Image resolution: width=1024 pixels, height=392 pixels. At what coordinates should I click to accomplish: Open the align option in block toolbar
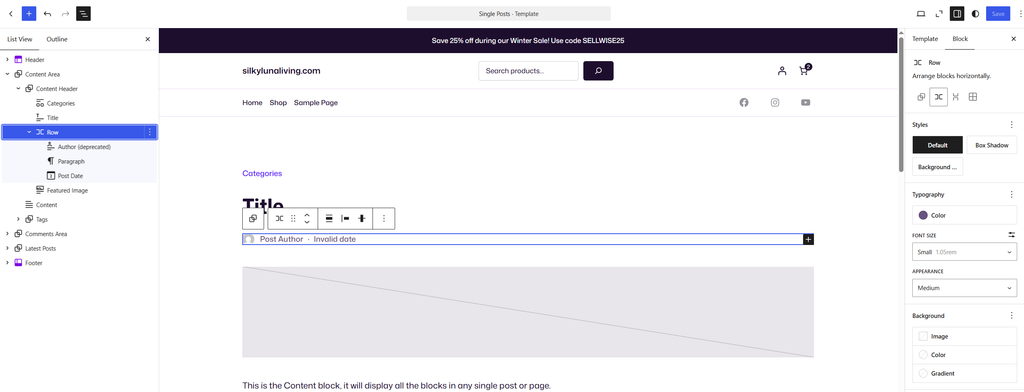pyautogui.click(x=330, y=219)
